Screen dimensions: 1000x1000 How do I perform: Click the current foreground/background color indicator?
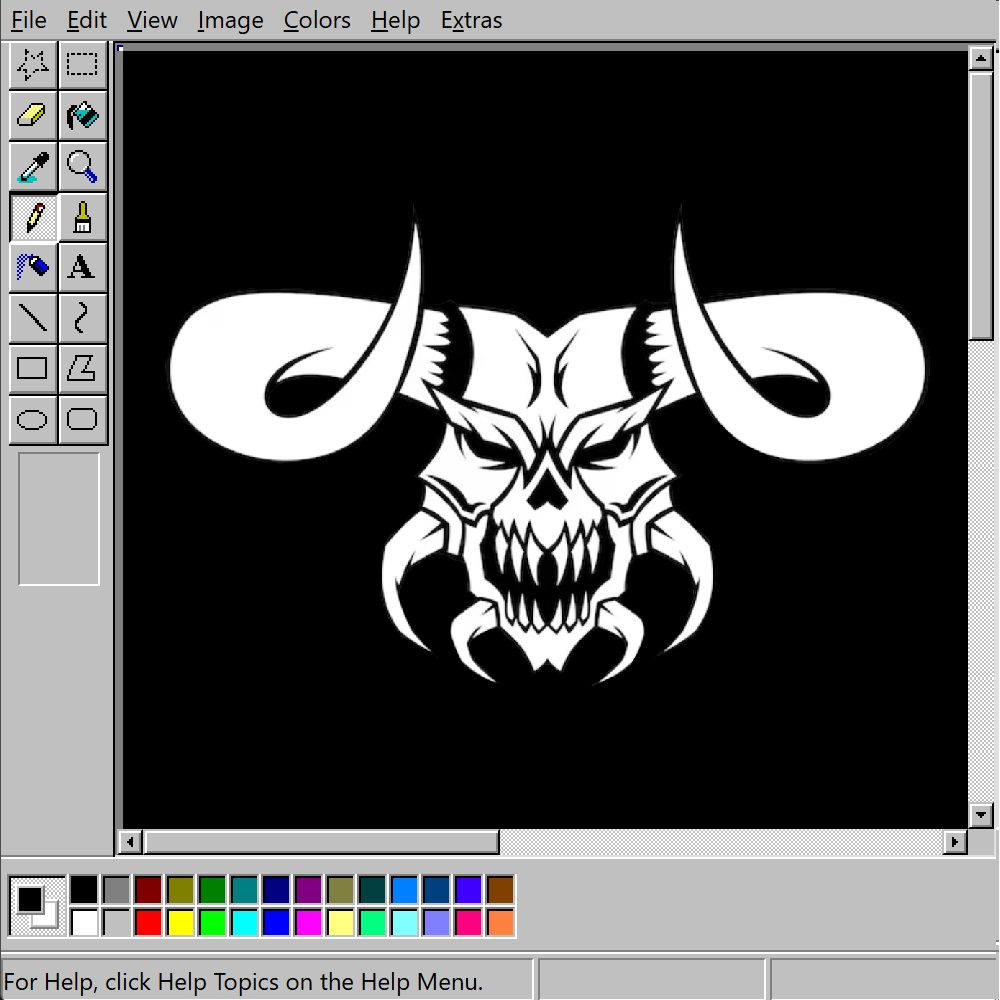tap(38, 906)
